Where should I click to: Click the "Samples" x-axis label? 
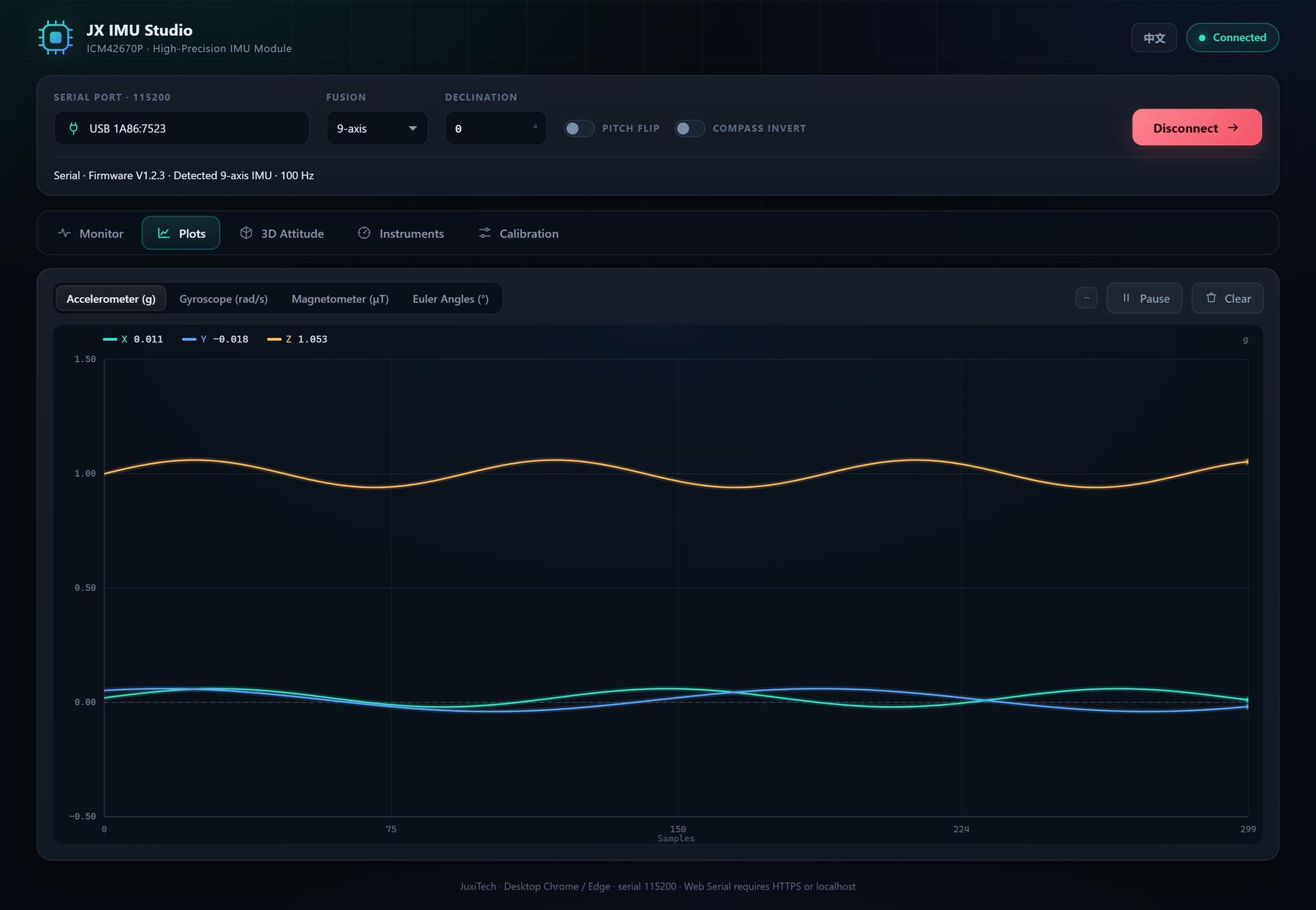[676, 838]
